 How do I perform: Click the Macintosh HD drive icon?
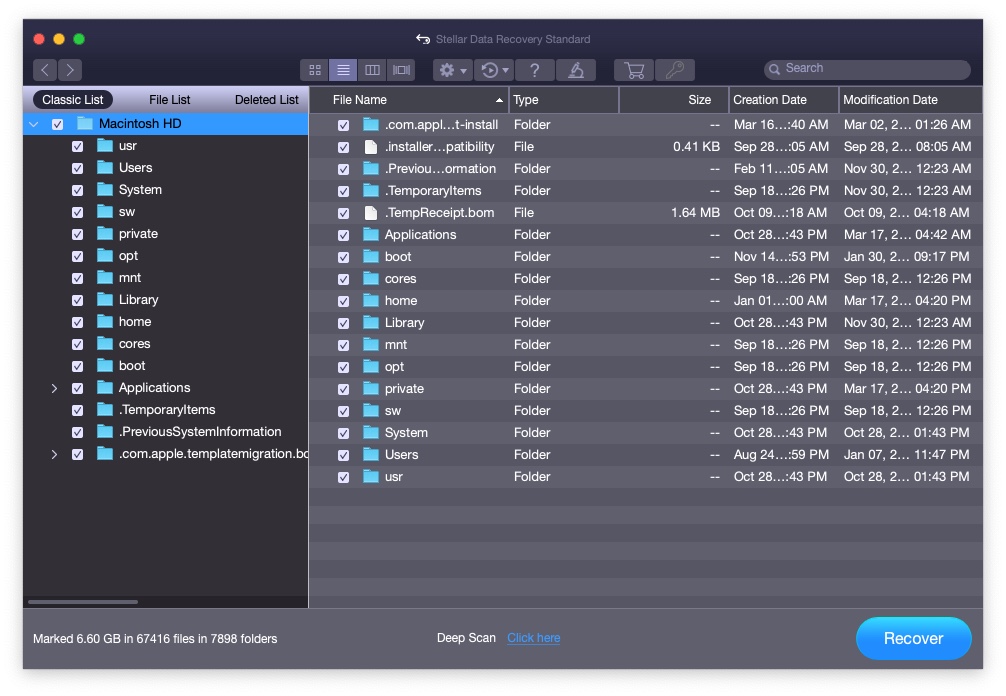tap(85, 123)
